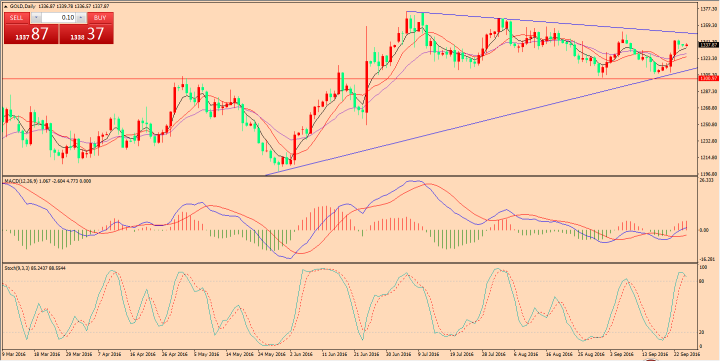720x361 pixels.
Task: Click the divider between chart and MACD
Action: coord(349,177)
